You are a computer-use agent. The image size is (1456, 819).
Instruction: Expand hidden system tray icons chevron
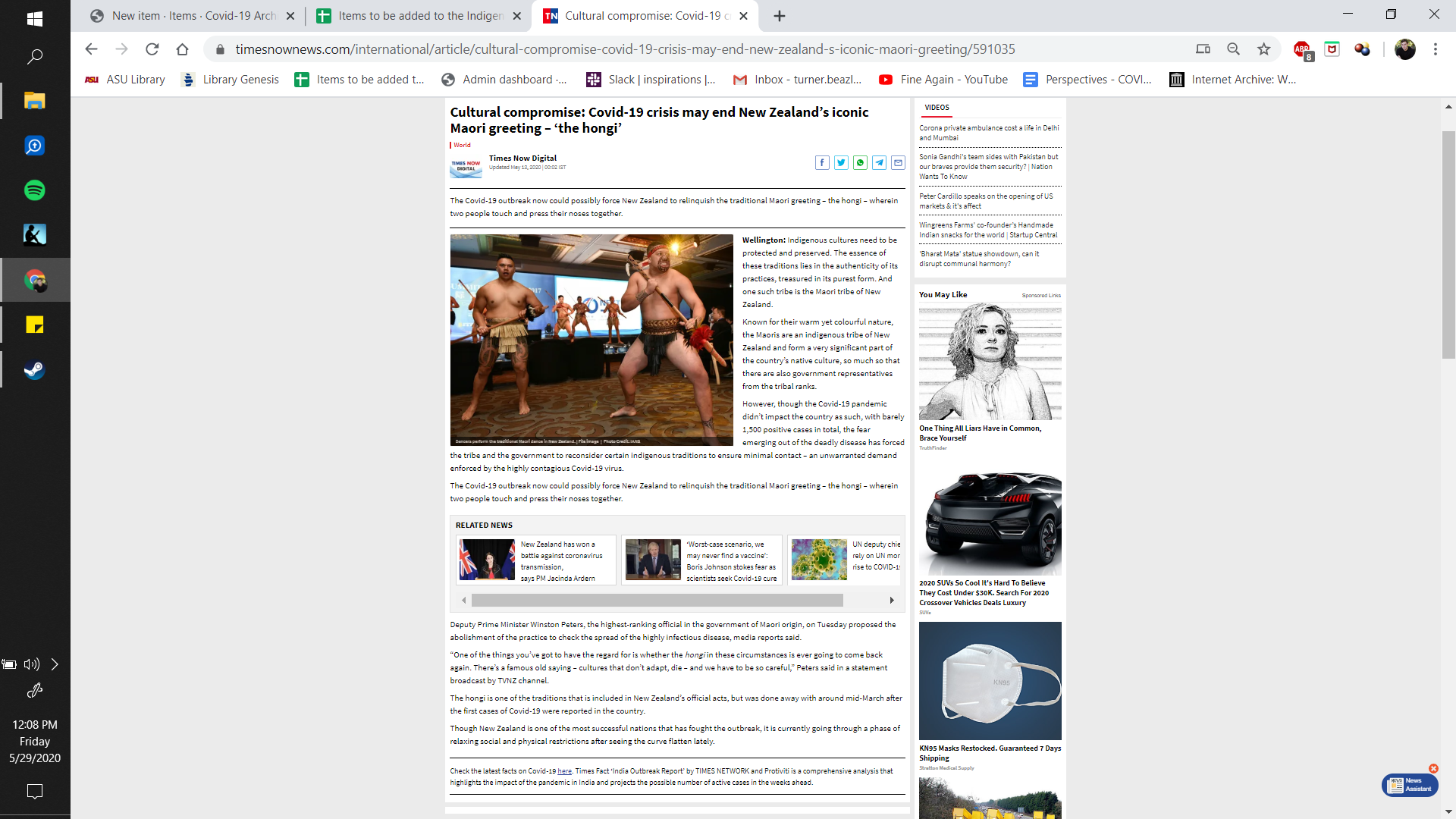(55, 664)
